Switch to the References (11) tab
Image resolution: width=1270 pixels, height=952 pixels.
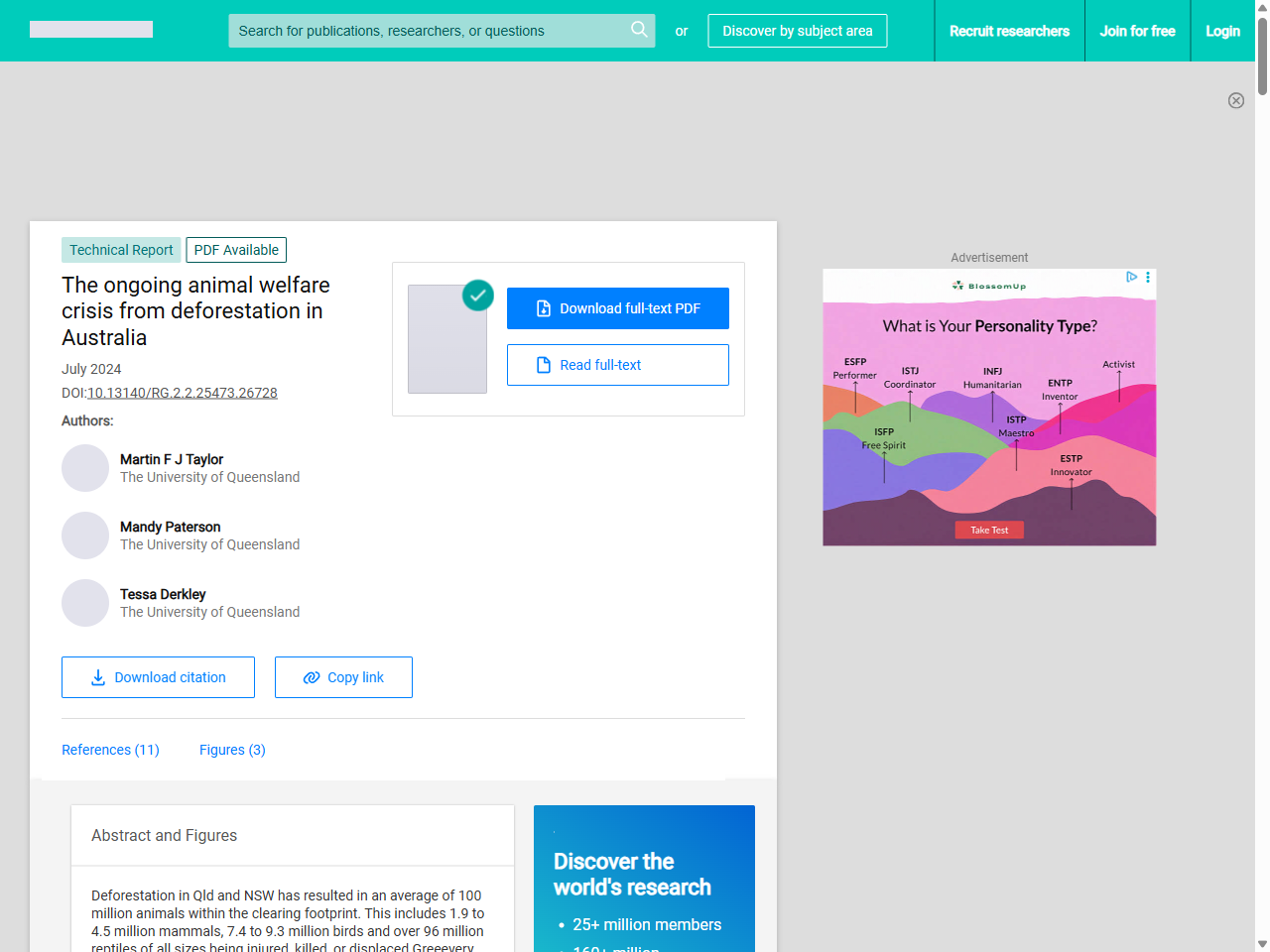pos(110,750)
